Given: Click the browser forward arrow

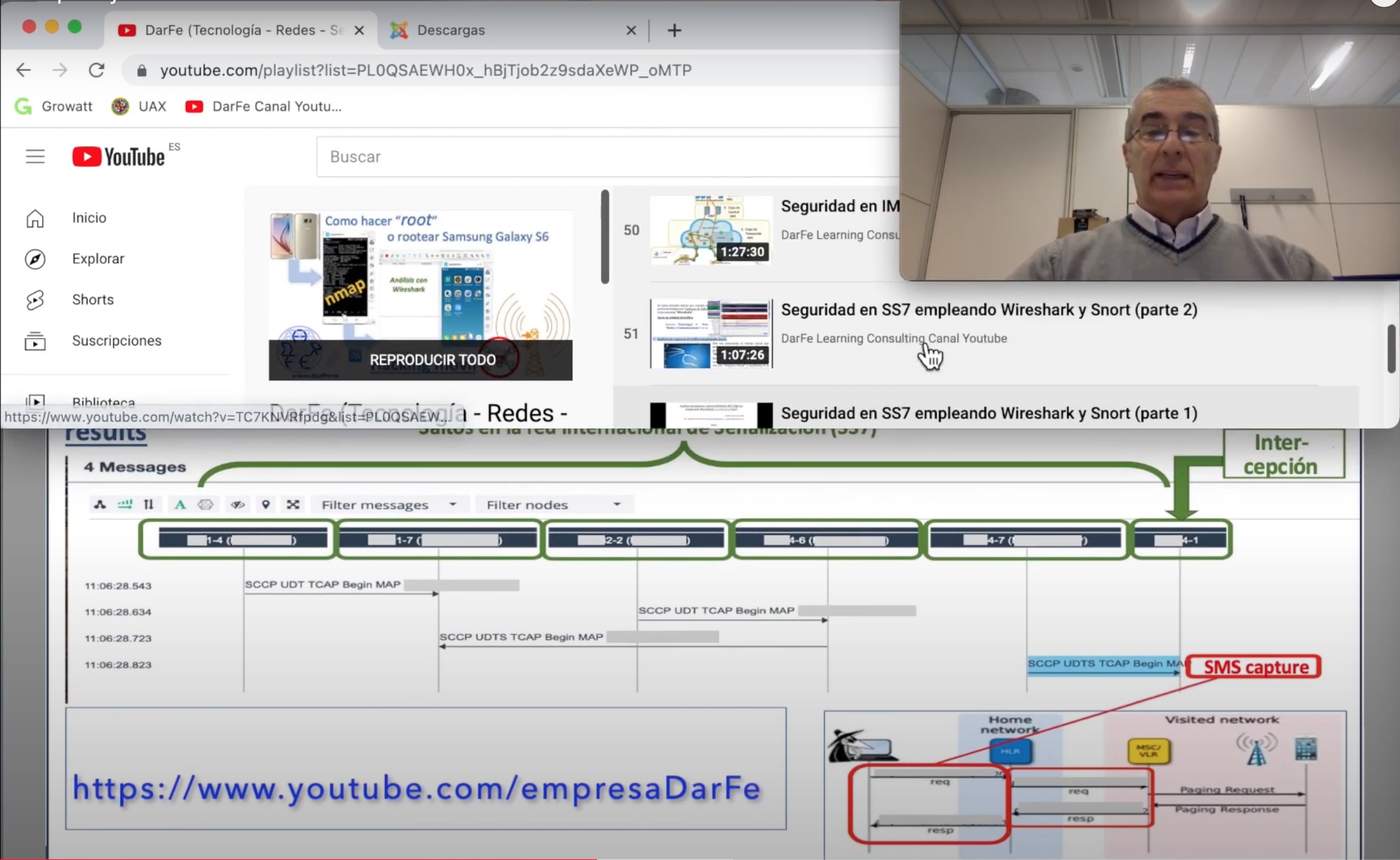Looking at the screenshot, I should 59,70.
